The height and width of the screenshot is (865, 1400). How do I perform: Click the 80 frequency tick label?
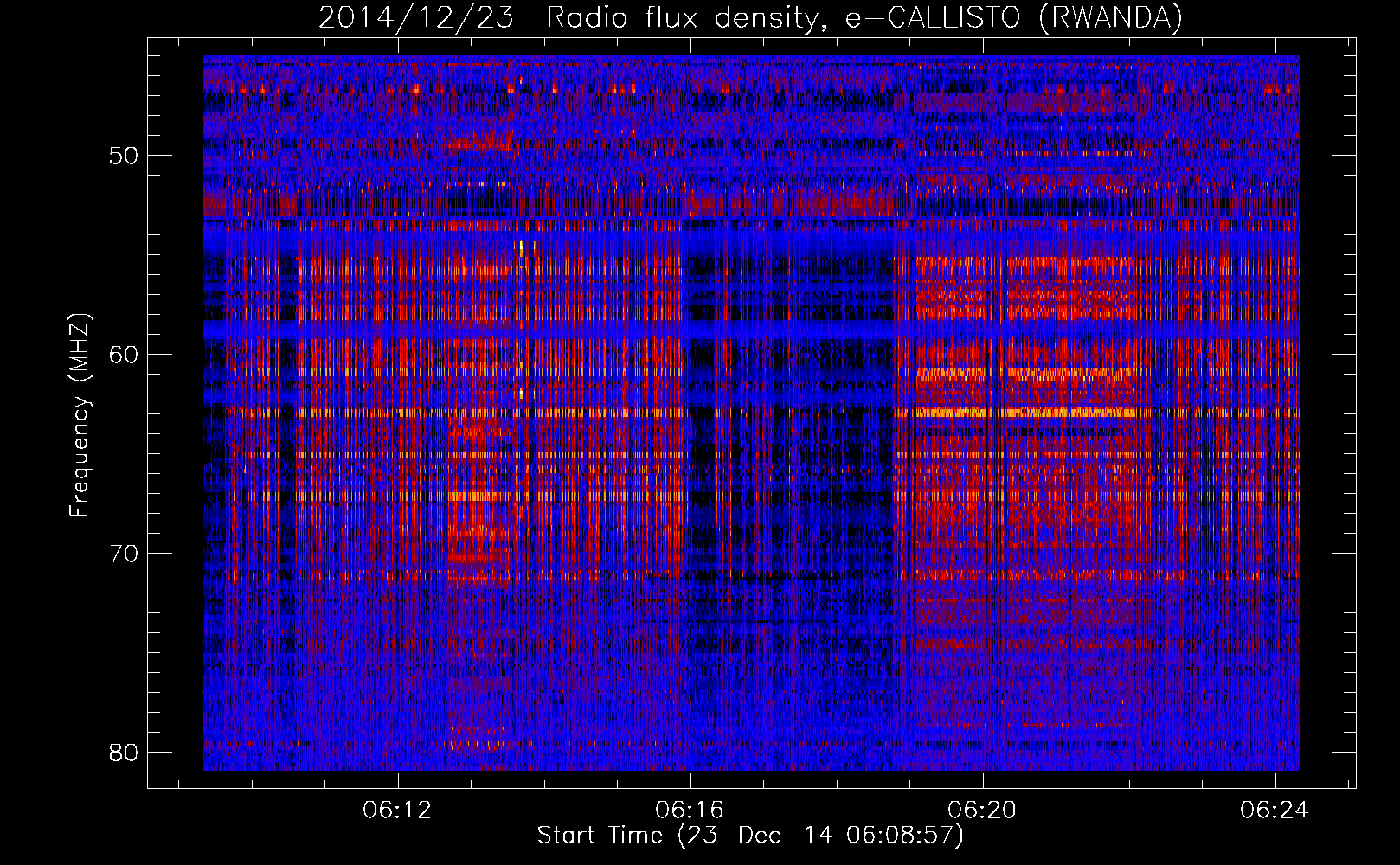(x=125, y=752)
